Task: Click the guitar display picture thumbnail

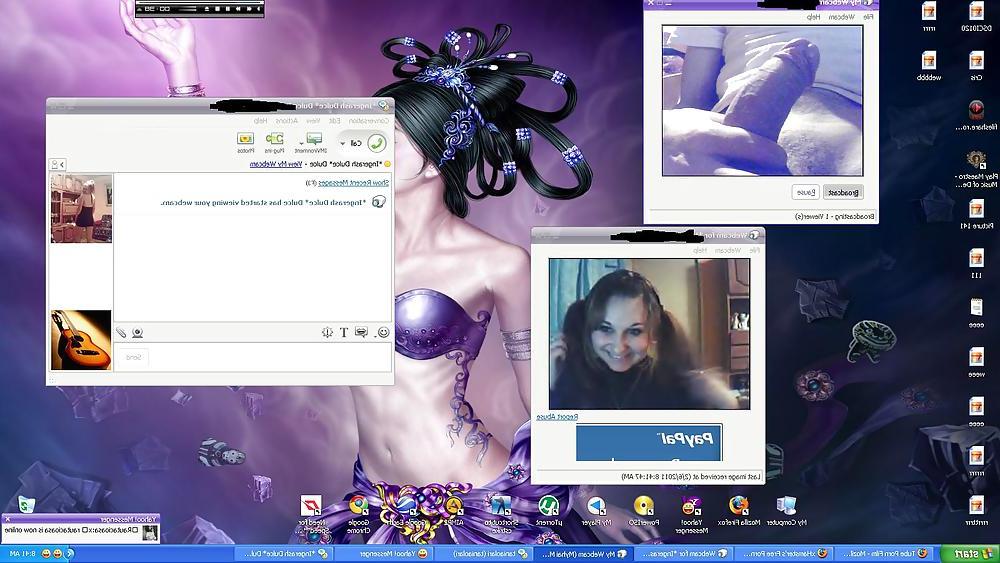Action: click(x=81, y=340)
